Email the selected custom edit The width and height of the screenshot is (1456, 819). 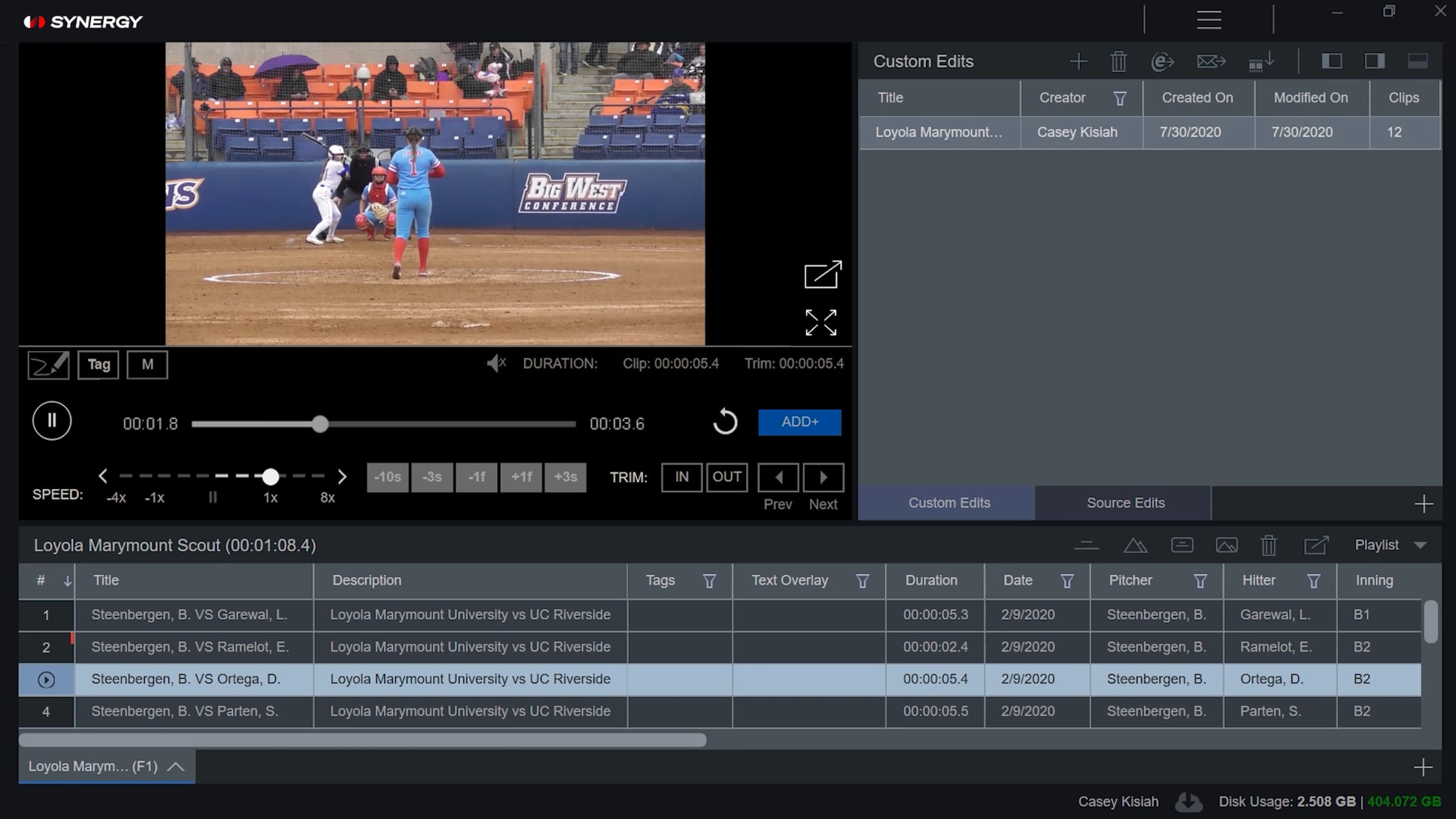click(x=1210, y=61)
